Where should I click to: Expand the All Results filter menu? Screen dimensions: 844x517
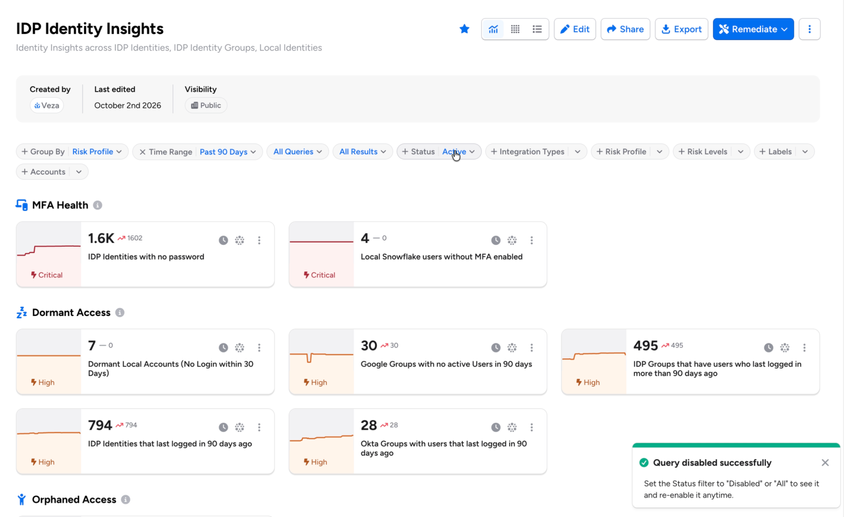click(362, 152)
